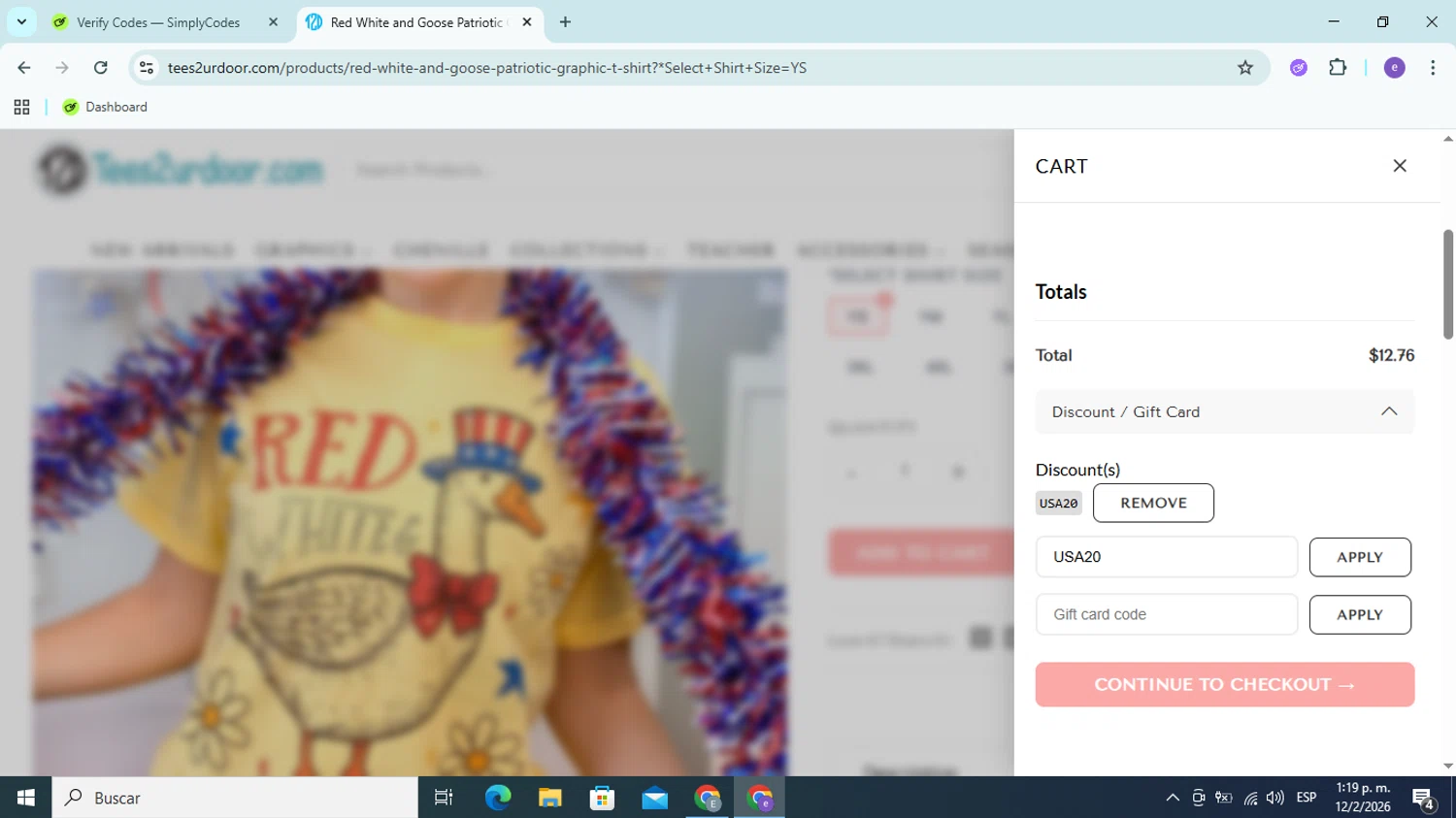
Task: Switch to the first Chrome taskbar icon
Action: pos(708,798)
